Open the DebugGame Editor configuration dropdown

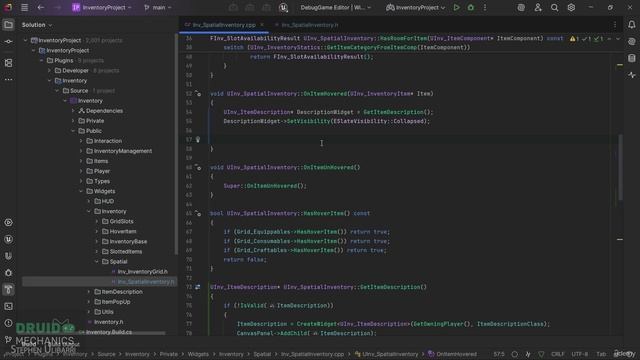point(336,7)
